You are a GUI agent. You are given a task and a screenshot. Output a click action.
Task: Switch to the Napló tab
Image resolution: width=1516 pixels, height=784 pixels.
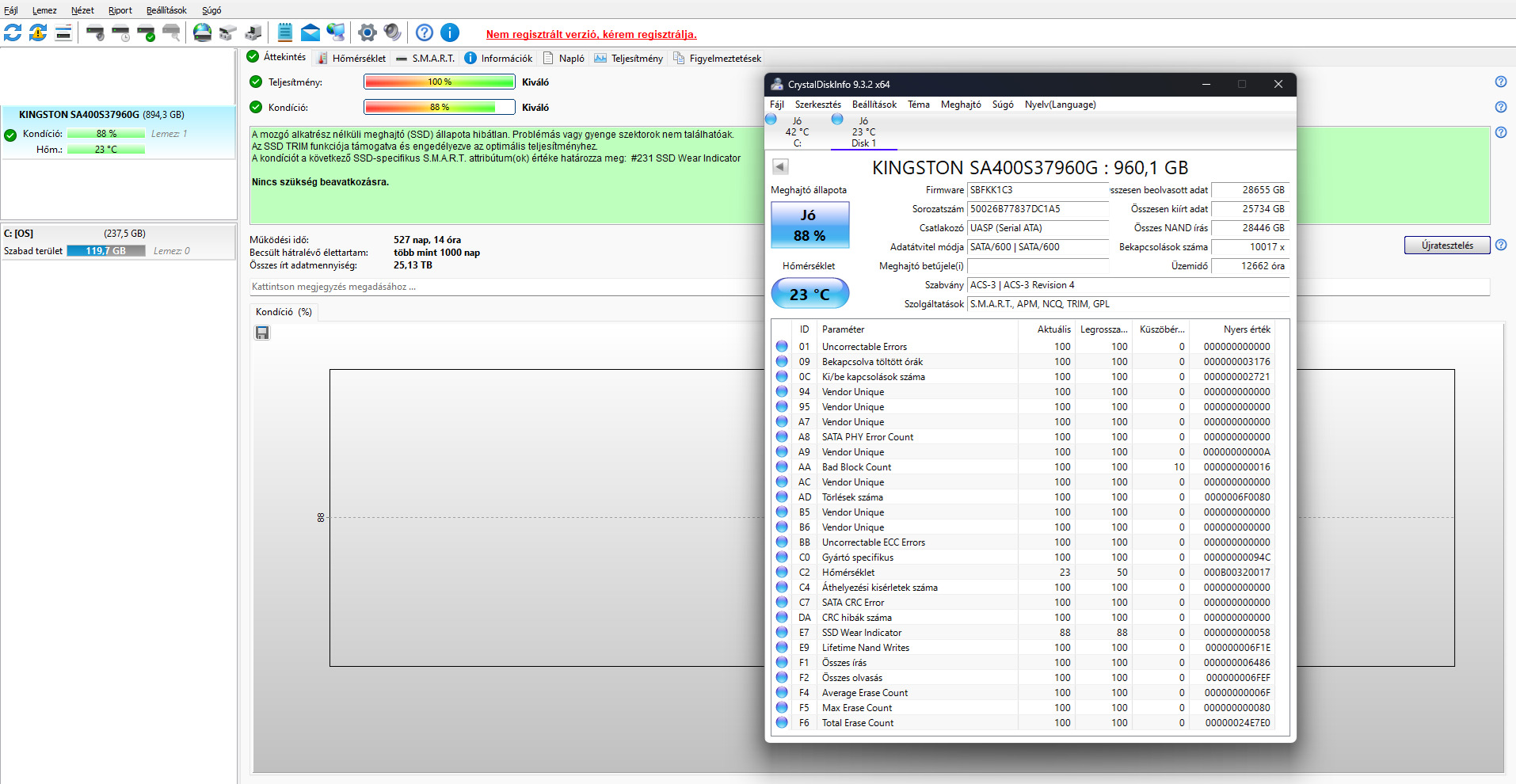coord(564,58)
